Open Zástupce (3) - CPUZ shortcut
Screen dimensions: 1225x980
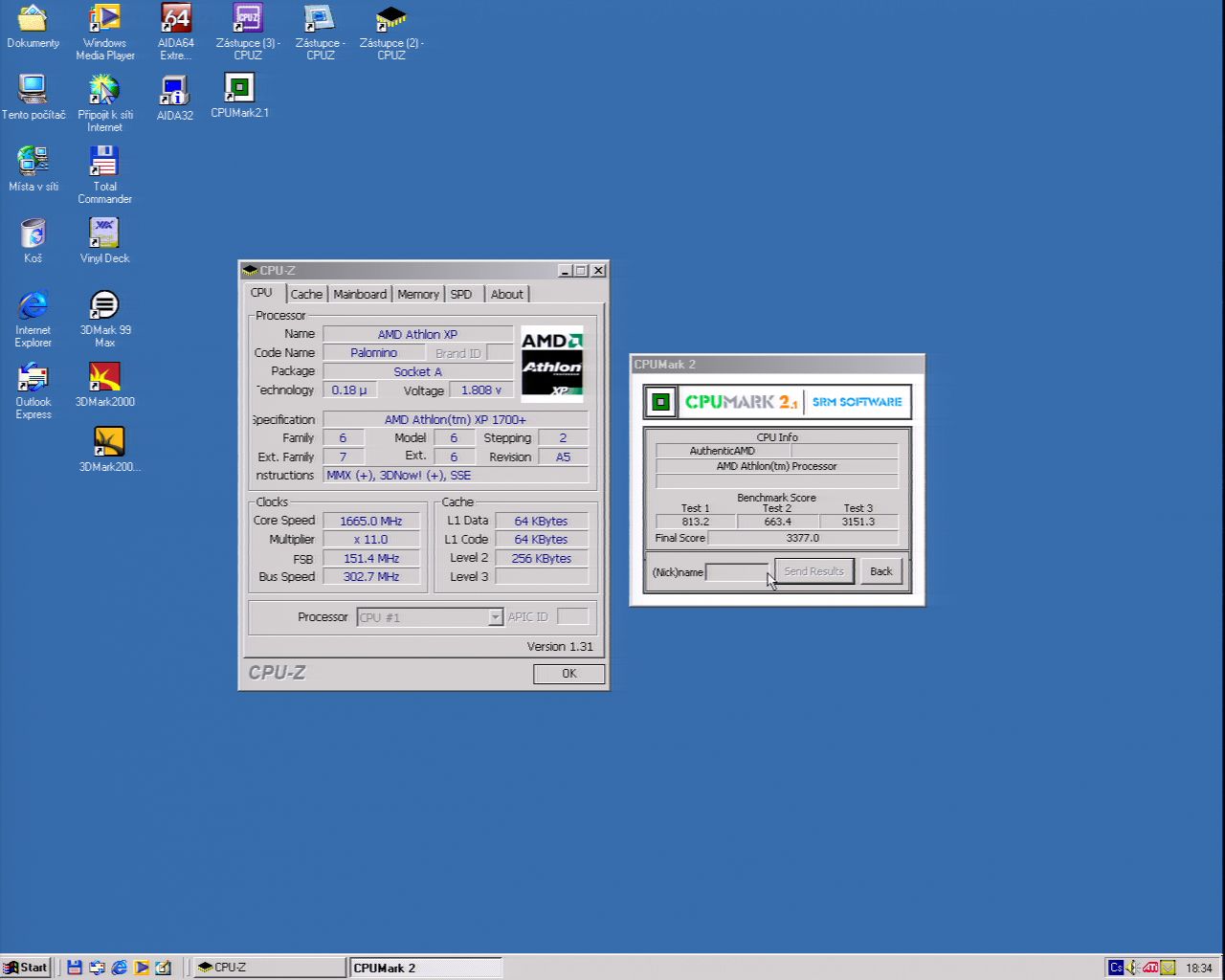coord(248,32)
